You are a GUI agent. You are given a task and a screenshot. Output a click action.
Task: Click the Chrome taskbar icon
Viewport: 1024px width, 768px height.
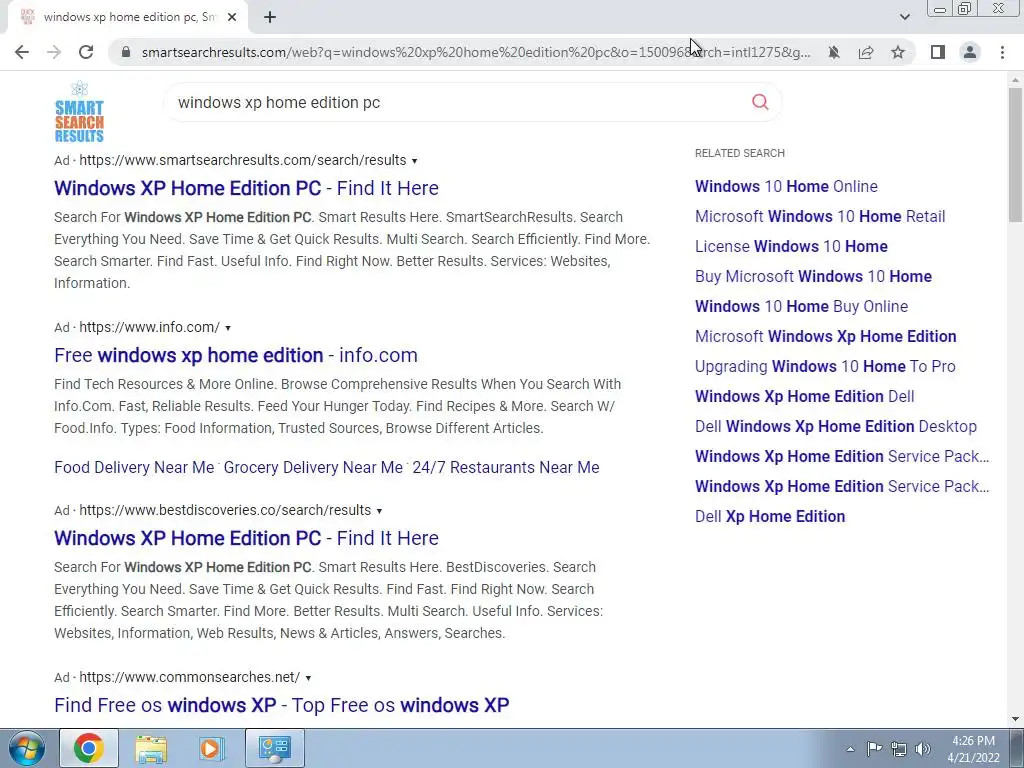[x=89, y=748]
